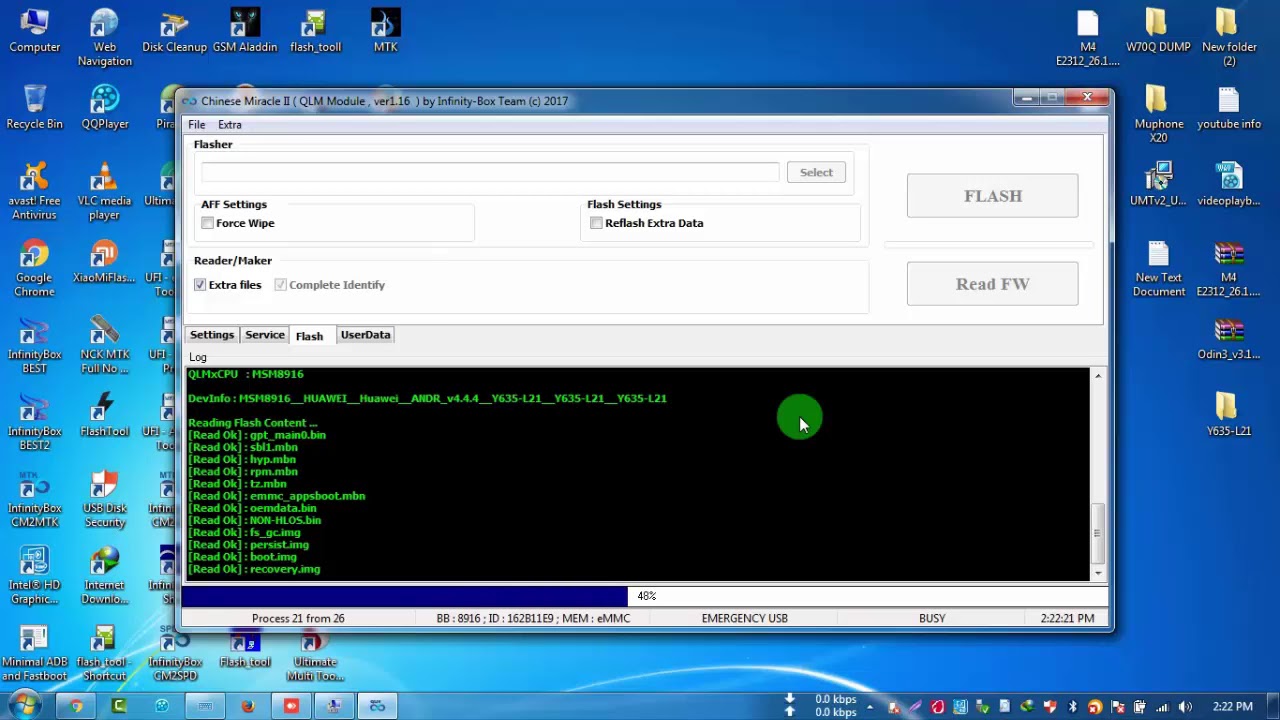Launch VLC media player shortcut
Viewport: 1280px width, 720px height.
105,192
